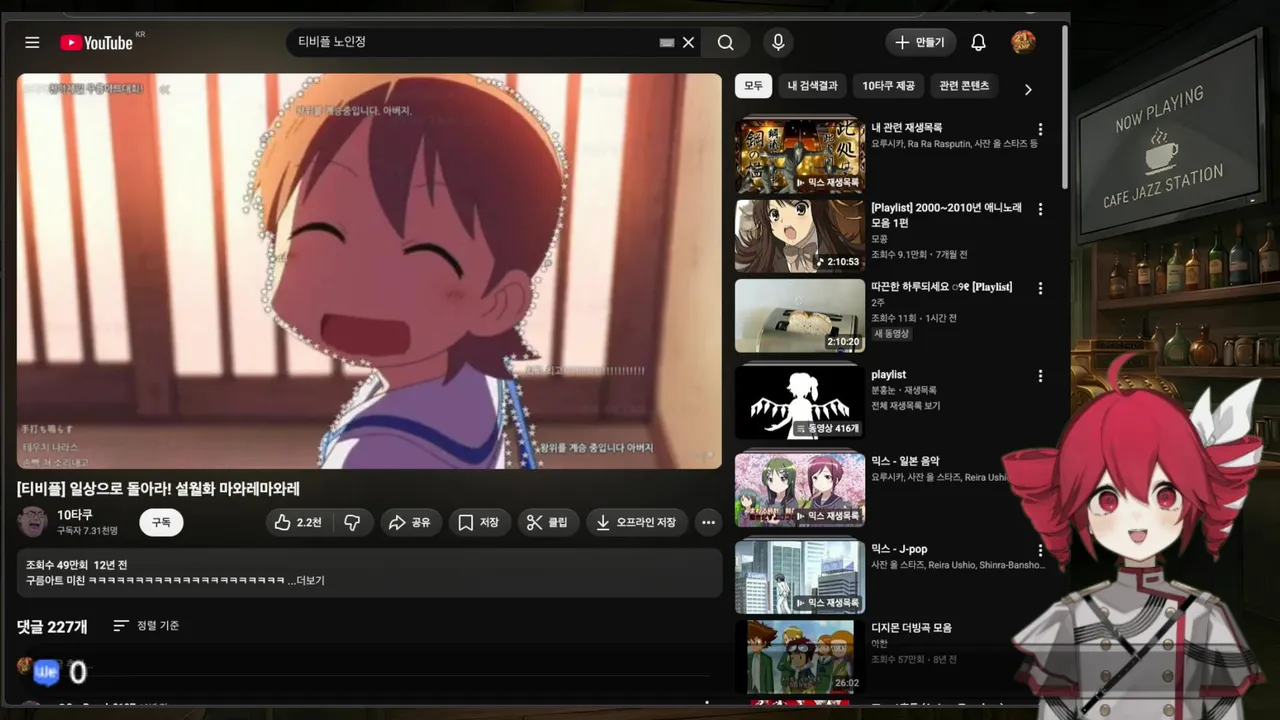1280x720 pixels.
Task: Run search with magnifier button
Action: click(x=726, y=43)
